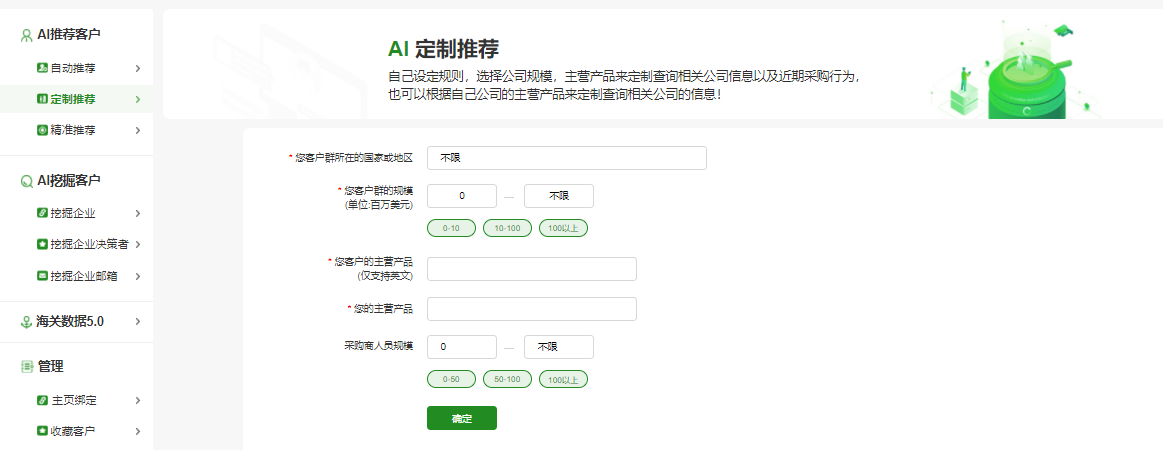This screenshot has width=1163, height=450.
Task: Select the 50-100 purchaser staff preset
Action: coord(507,379)
